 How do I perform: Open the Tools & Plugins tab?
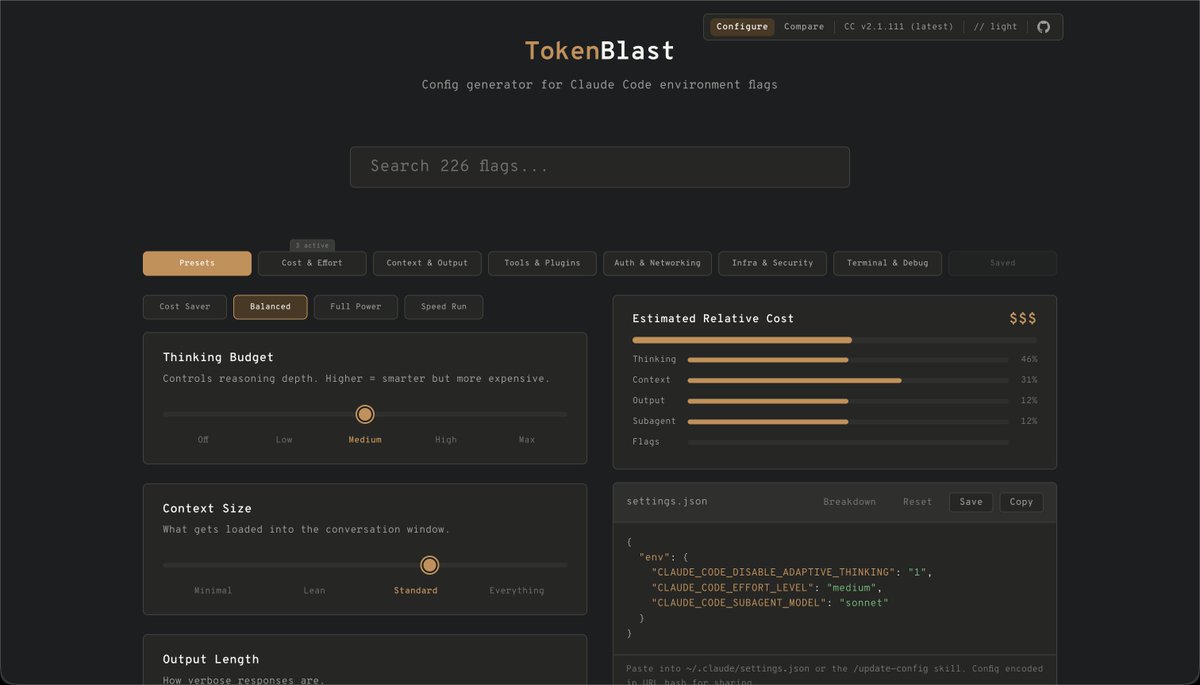(x=542, y=263)
